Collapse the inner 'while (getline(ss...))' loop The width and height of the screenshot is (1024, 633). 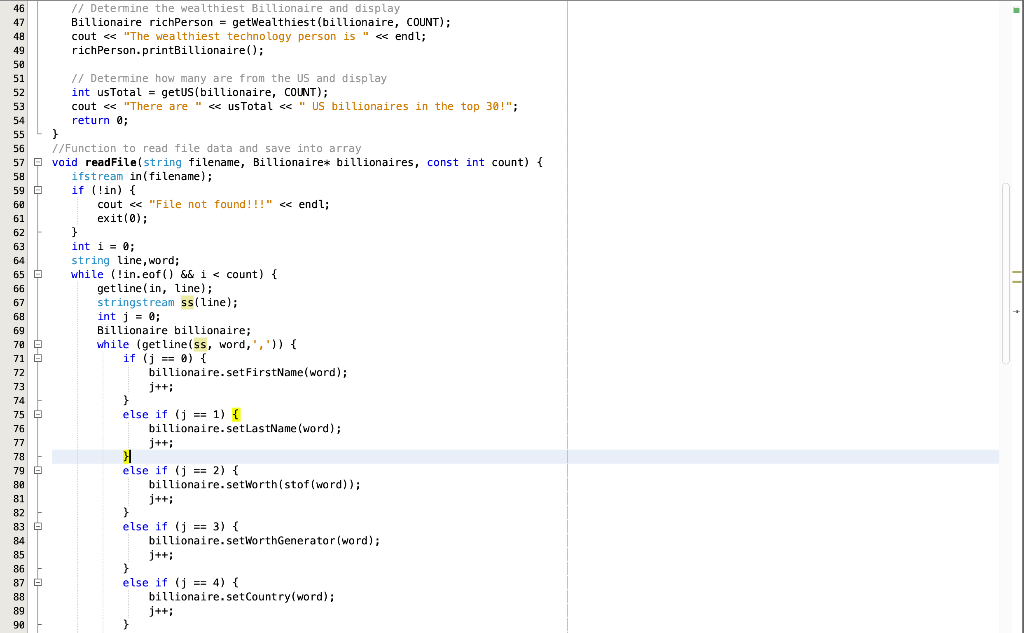37,344
